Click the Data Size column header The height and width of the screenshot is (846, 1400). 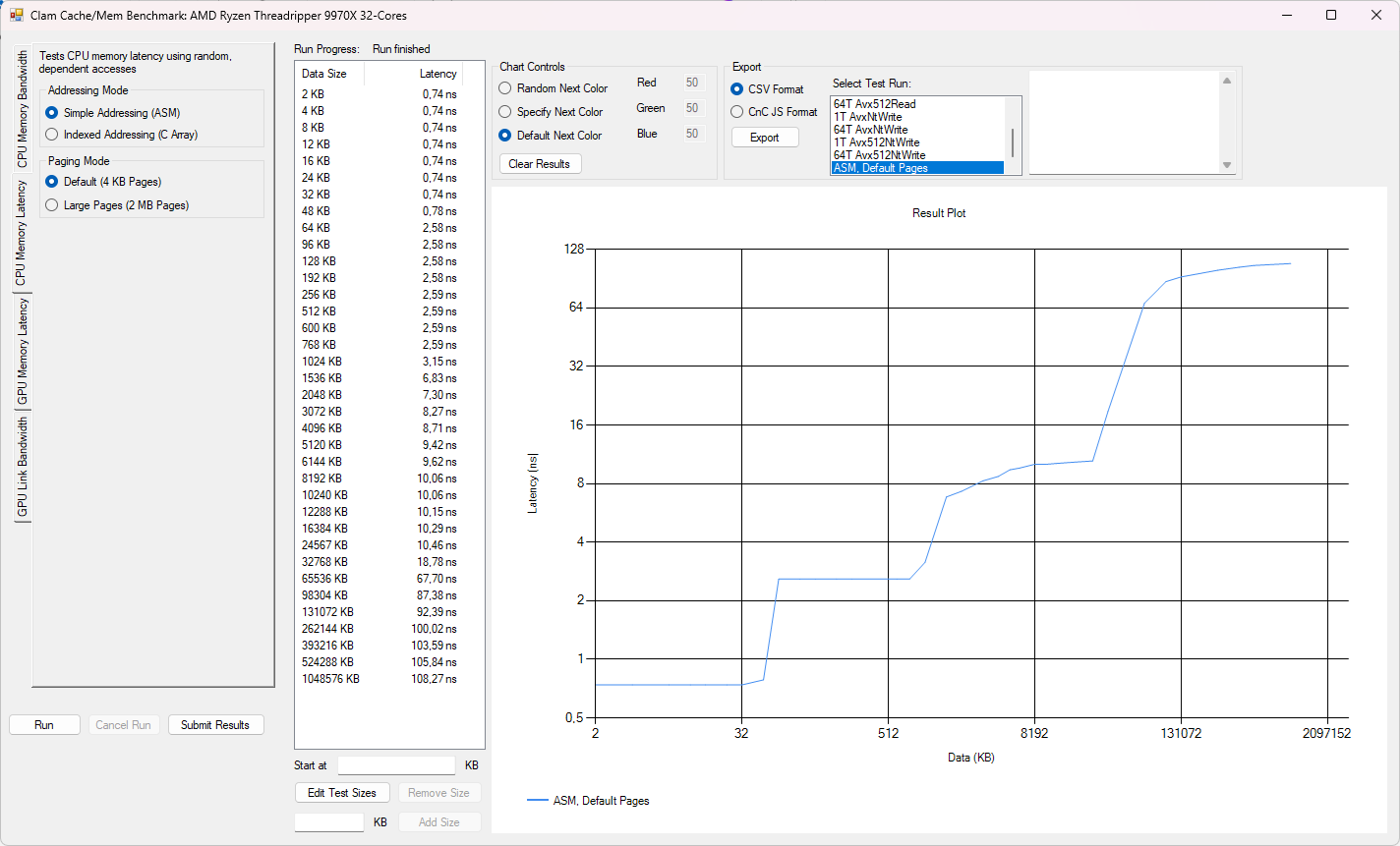coord(330,74)
